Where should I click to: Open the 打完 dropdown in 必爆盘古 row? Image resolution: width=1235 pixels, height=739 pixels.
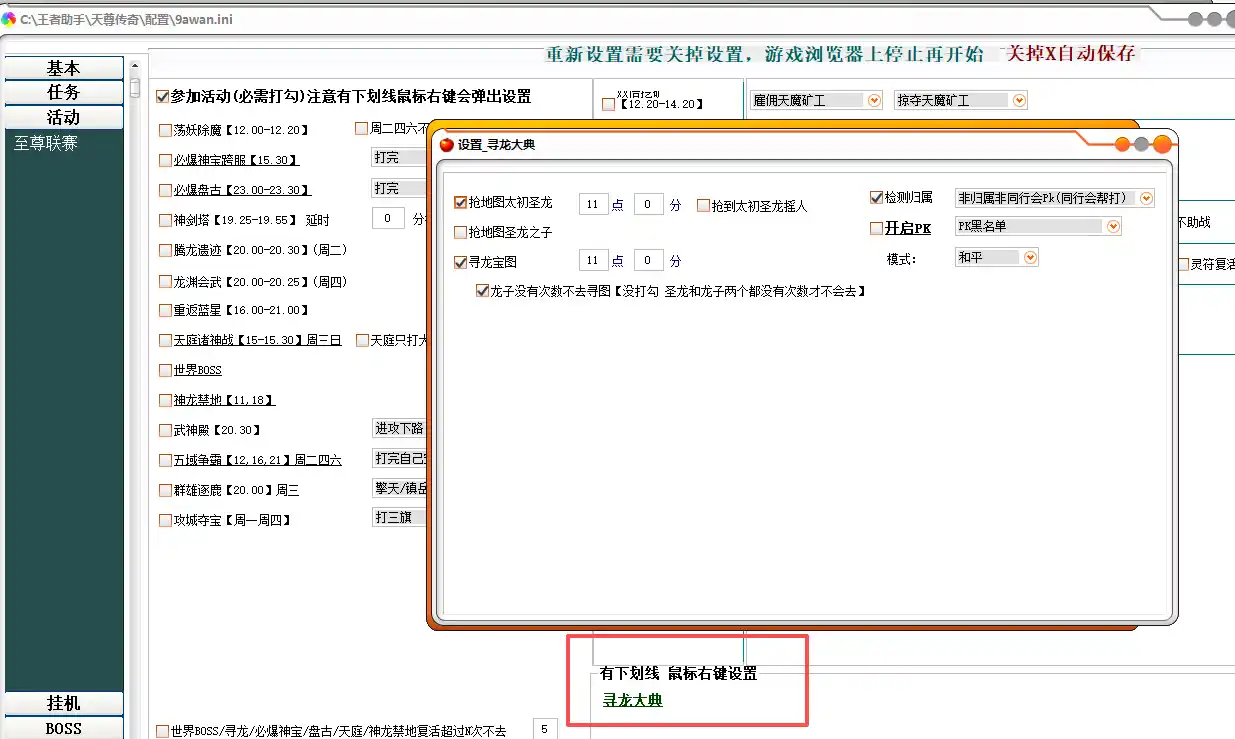point(399,188)
